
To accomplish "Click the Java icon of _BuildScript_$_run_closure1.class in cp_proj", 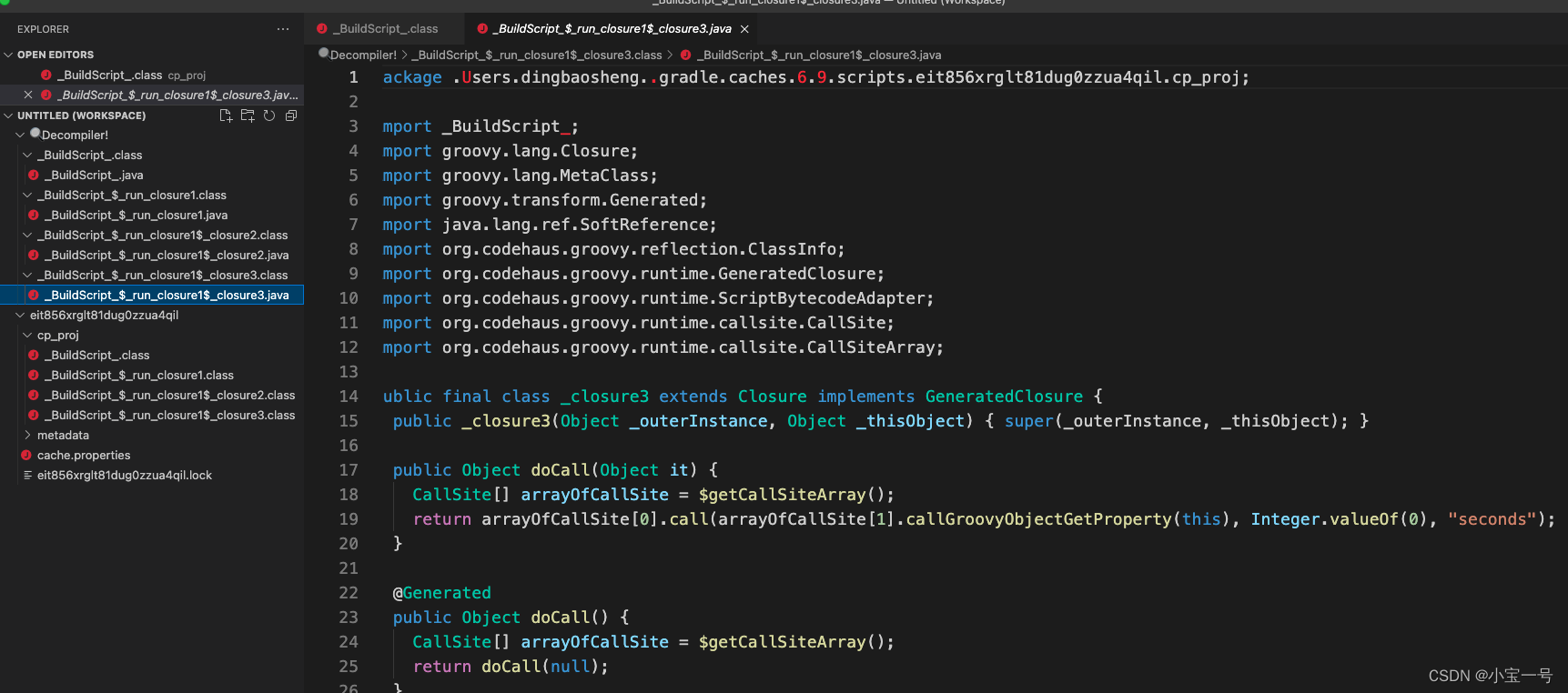I will click(34, 375).
